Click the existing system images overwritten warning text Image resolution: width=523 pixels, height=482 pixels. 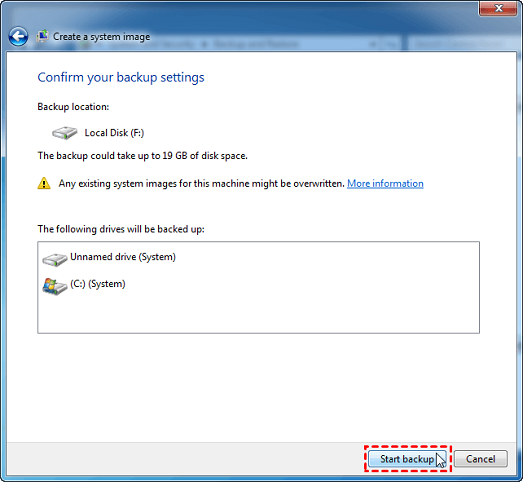tap(201, 183)
